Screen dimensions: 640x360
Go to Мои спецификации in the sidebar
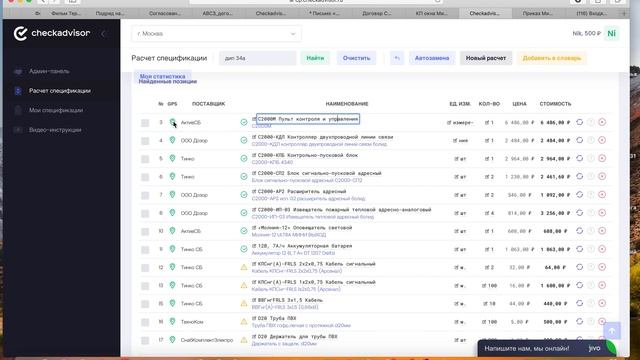pos(56,110)
